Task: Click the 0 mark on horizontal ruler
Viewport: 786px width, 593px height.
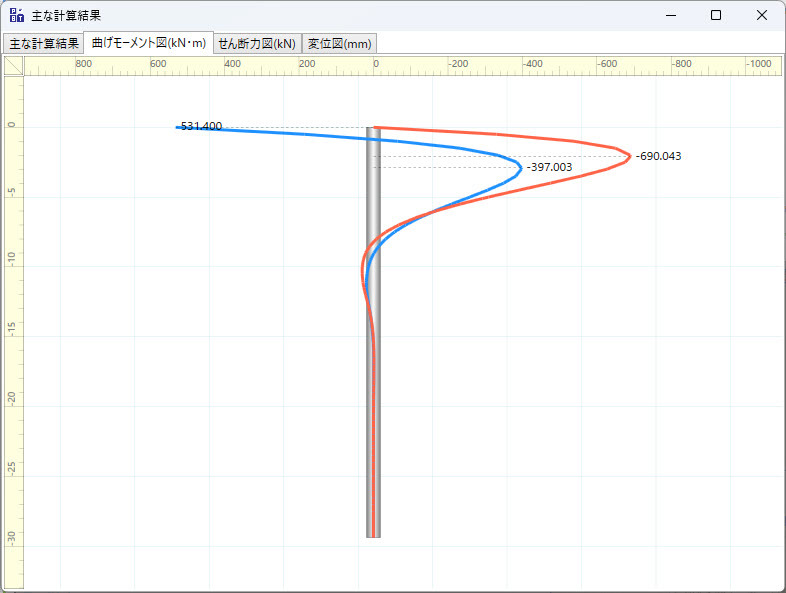Action: pos(376,64)
